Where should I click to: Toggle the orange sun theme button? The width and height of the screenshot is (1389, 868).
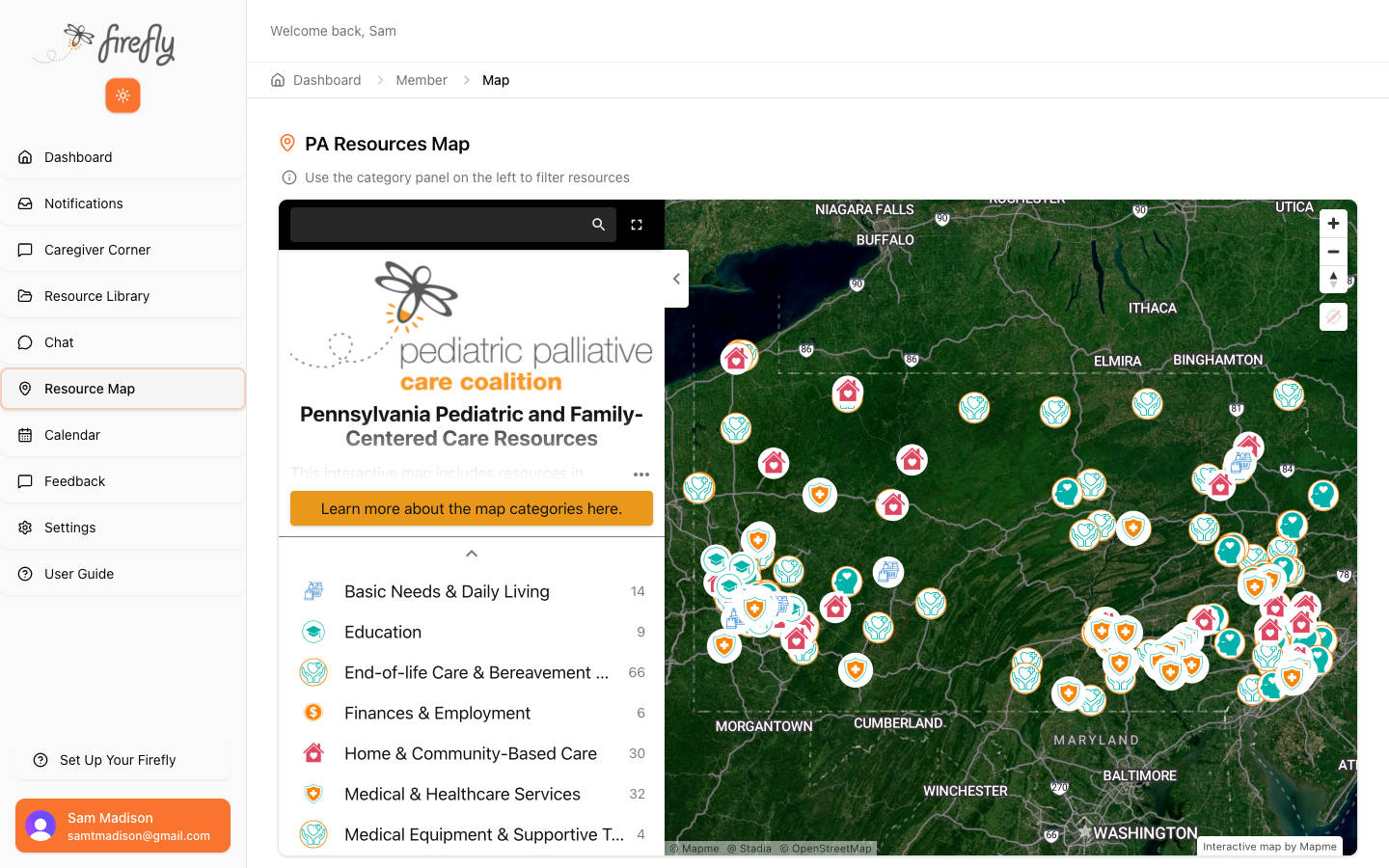tap(123, 95)
